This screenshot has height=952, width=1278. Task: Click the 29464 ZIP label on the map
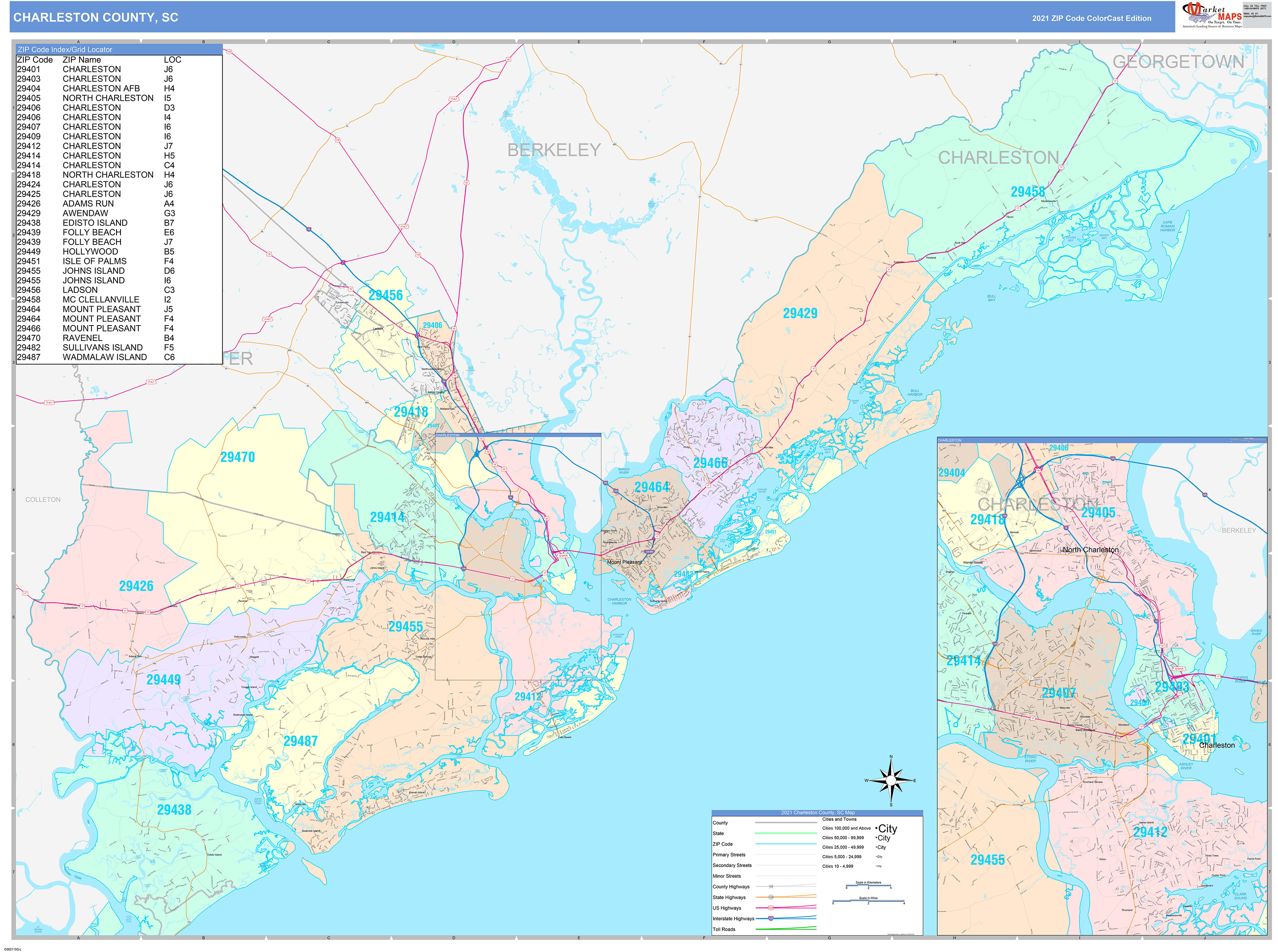point(652,487)
